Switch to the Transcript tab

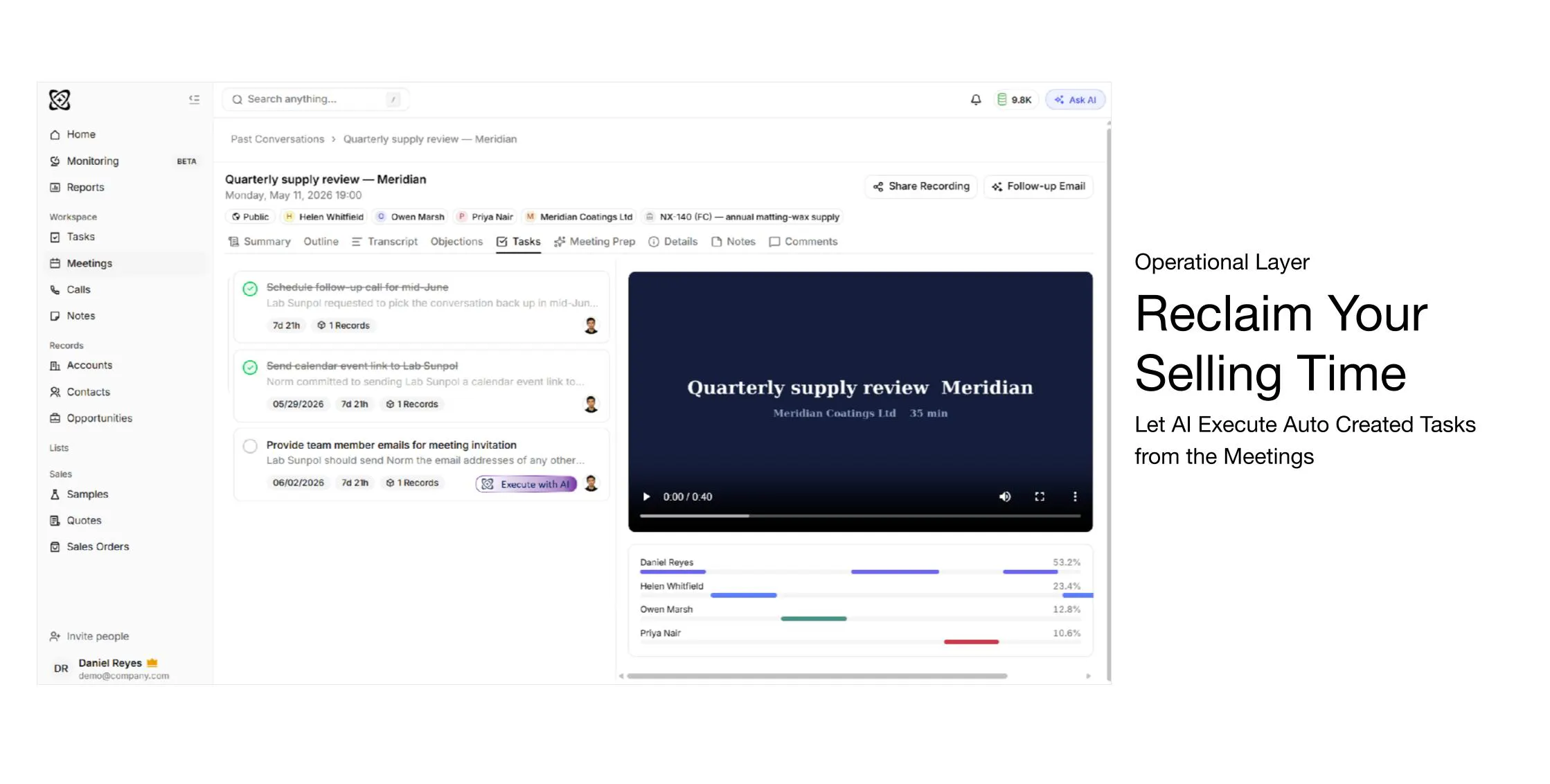click(384, 242)
